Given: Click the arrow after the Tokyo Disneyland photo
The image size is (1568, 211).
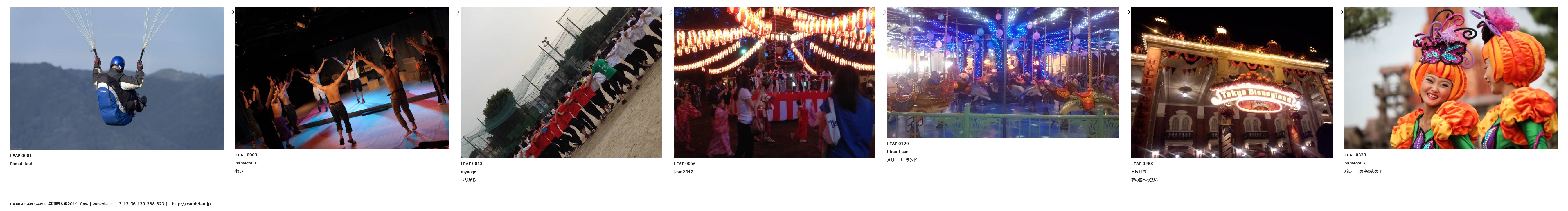Looking at the screenshot, I should 1338,12.
